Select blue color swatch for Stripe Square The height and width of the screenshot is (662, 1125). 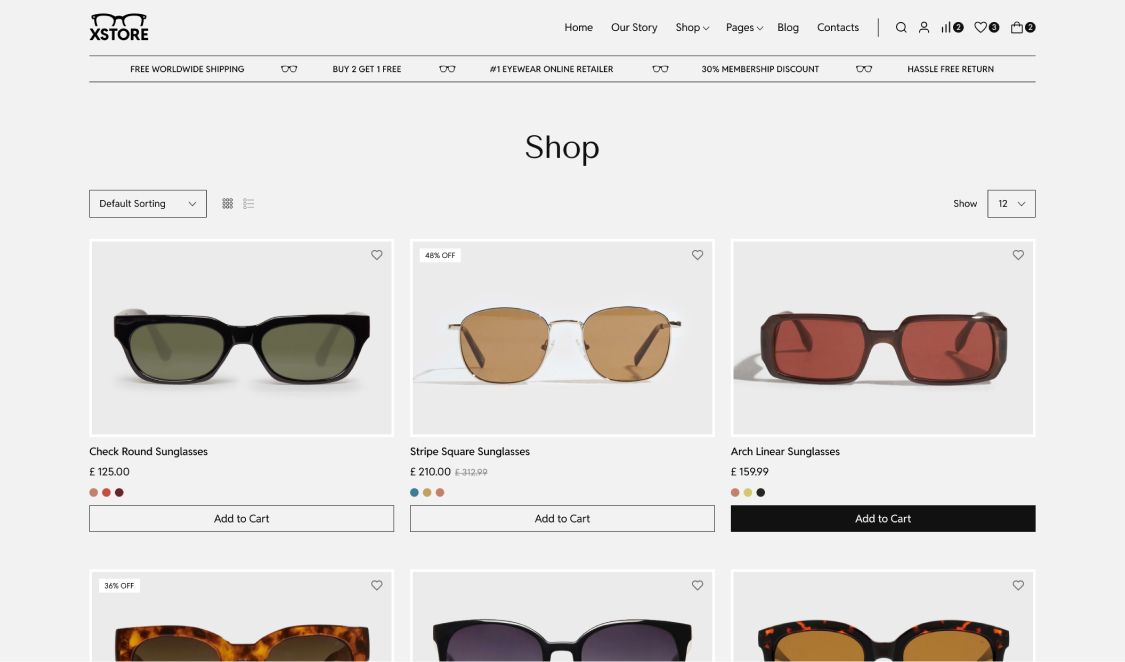pyautogui.click(x=415, y=493)
